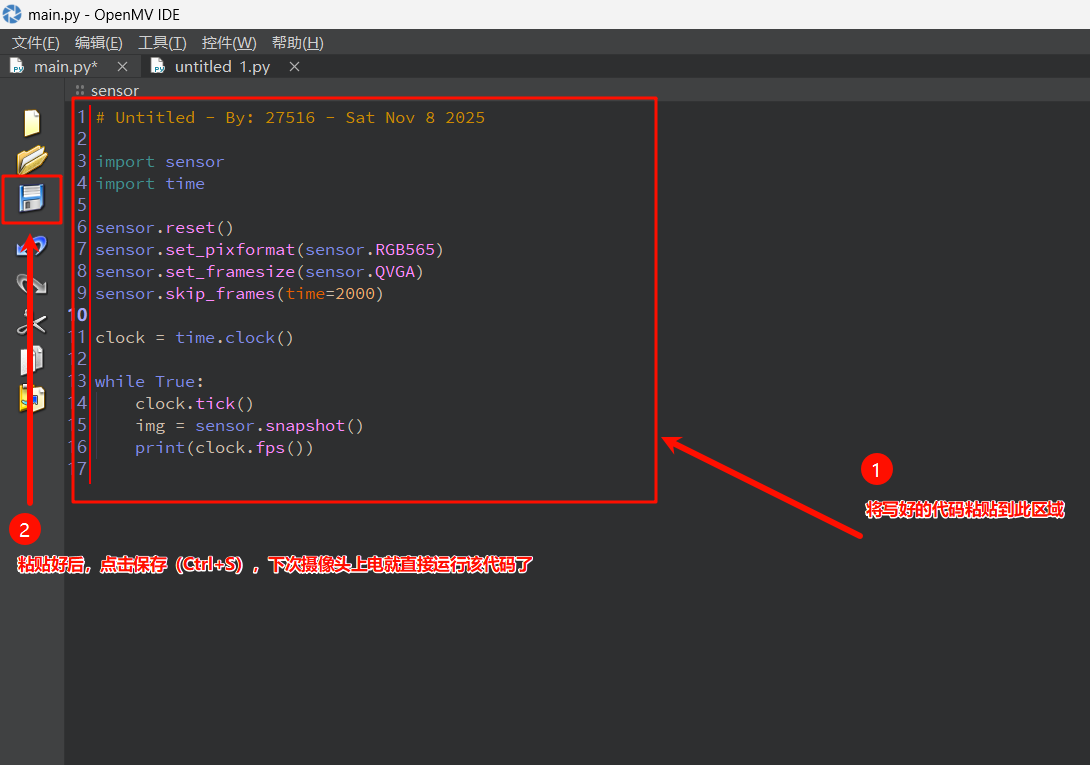Click the 'sensor.skip_frames(time=2000)' line
This screenshot has height=765, width=1090.
click(239, 293)
